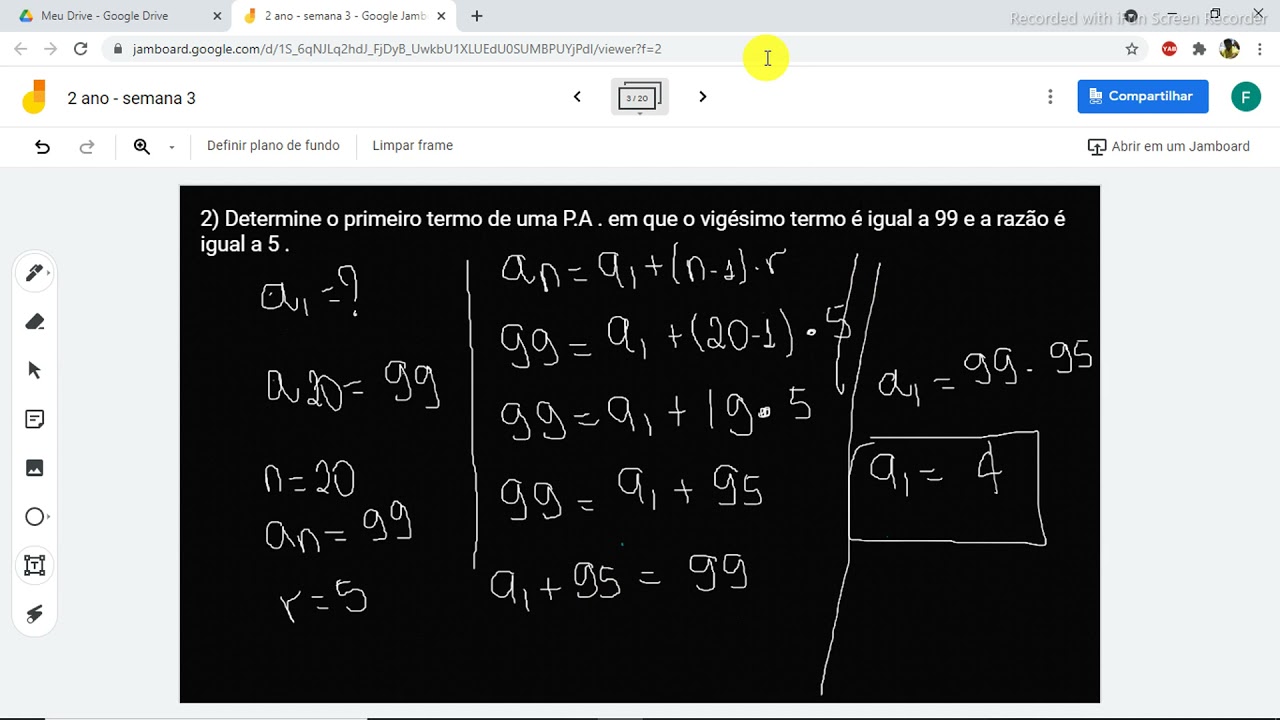This screenshot has height=720, width=1280.
Task: Click the browser address bar URL
Action: (x=397, y=49)
